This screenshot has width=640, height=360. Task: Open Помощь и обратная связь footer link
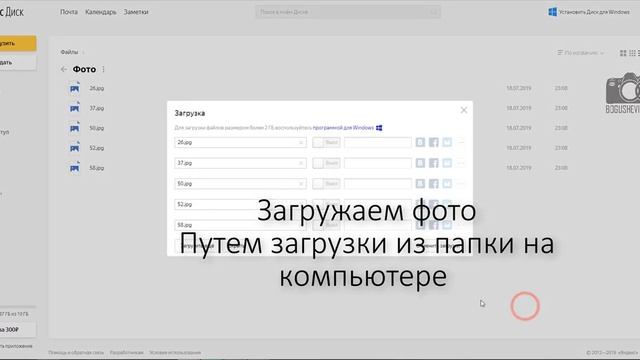pos(76,352)
